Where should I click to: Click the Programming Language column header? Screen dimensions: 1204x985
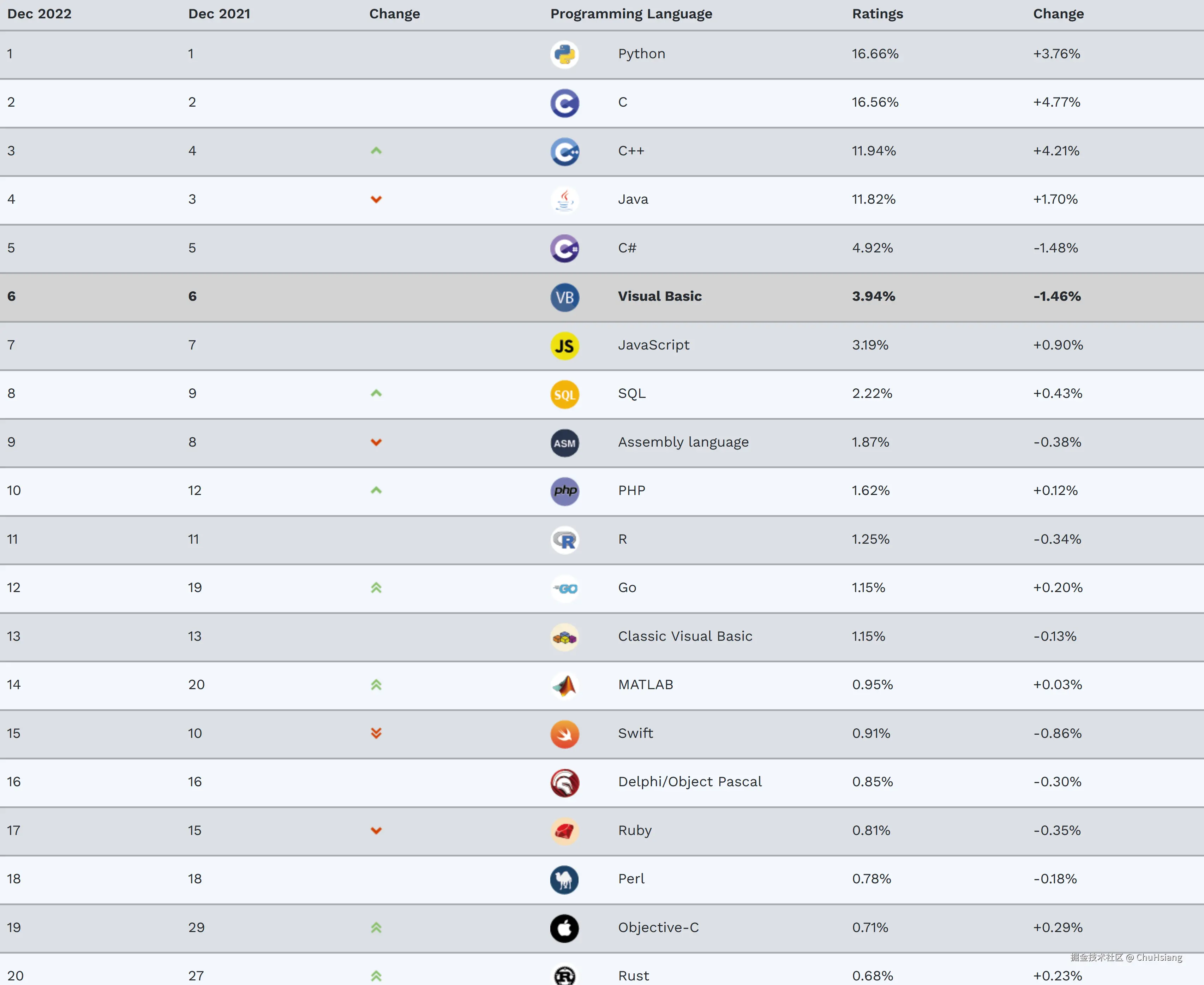point(631,14)
